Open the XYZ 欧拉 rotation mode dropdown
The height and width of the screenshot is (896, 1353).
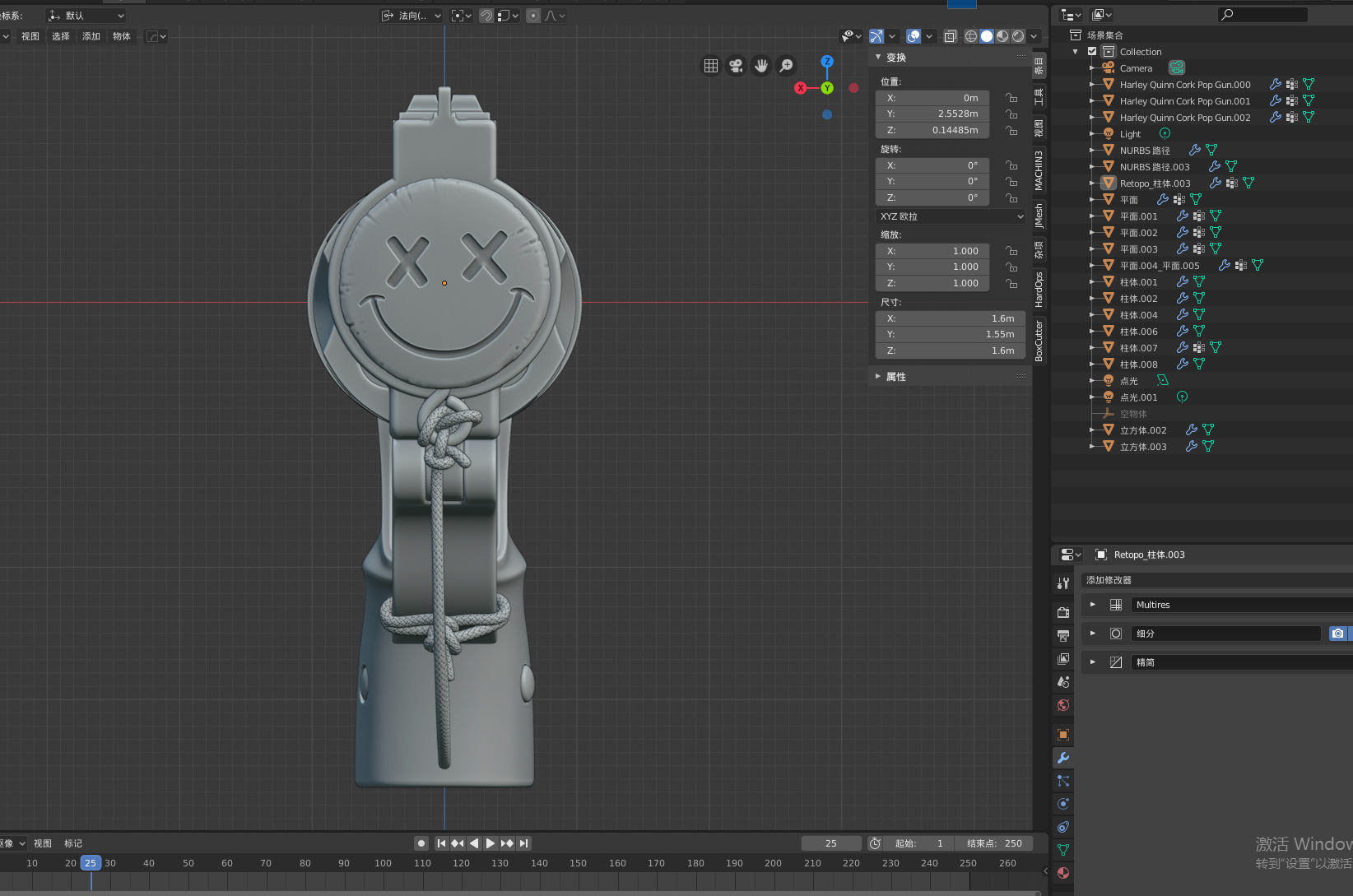tap(951, 216)
